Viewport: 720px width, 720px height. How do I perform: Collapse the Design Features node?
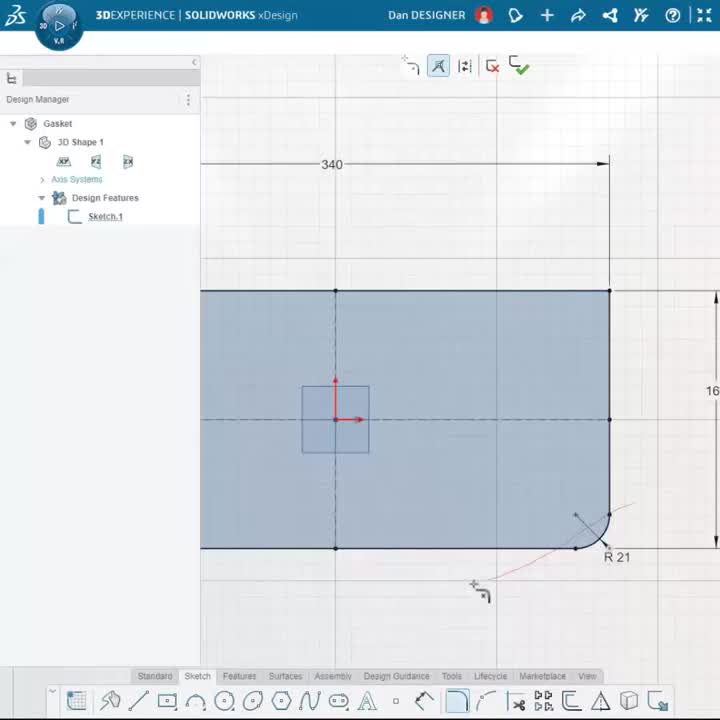(x=42, y=198)
